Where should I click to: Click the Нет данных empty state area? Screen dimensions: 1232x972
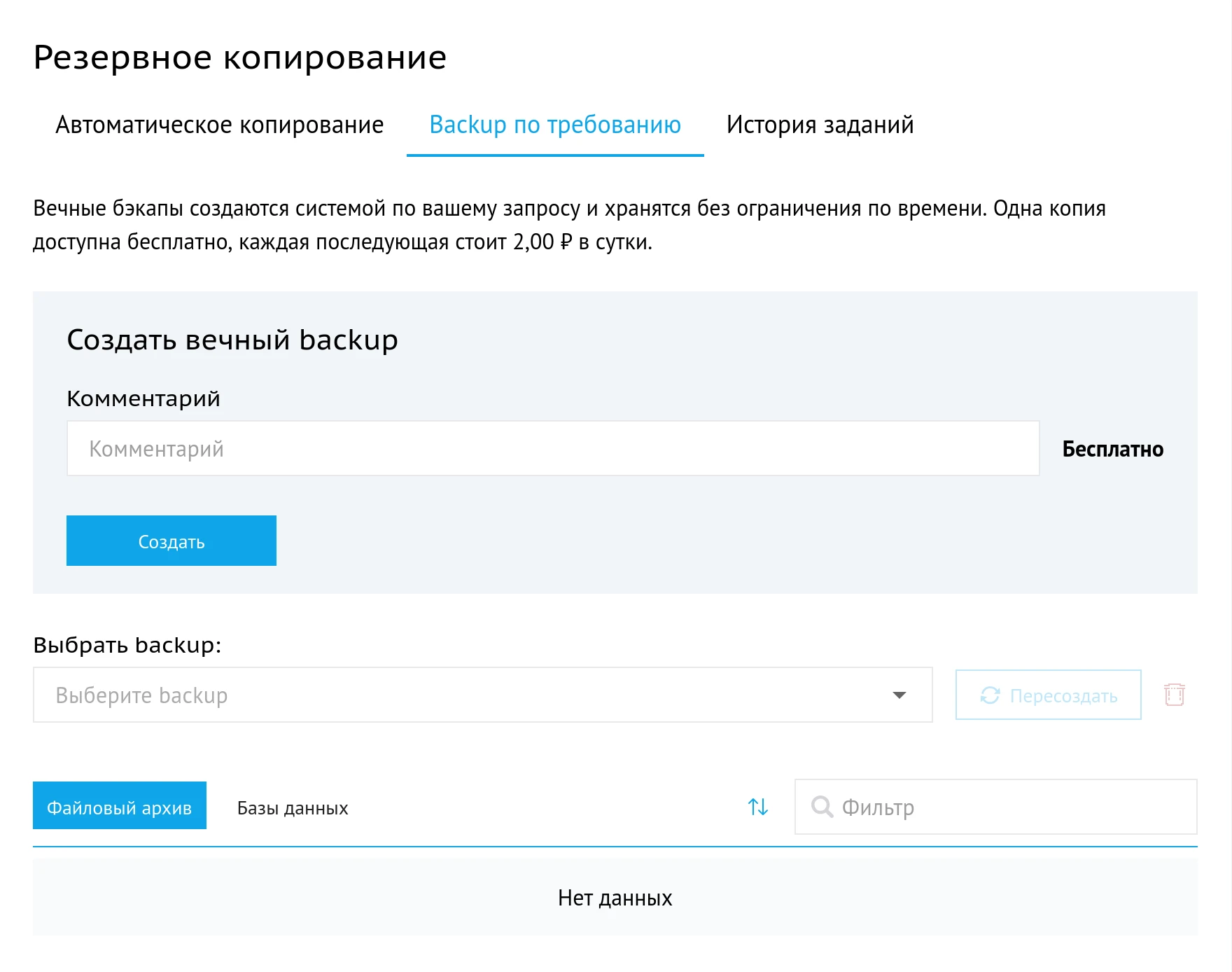615,897
